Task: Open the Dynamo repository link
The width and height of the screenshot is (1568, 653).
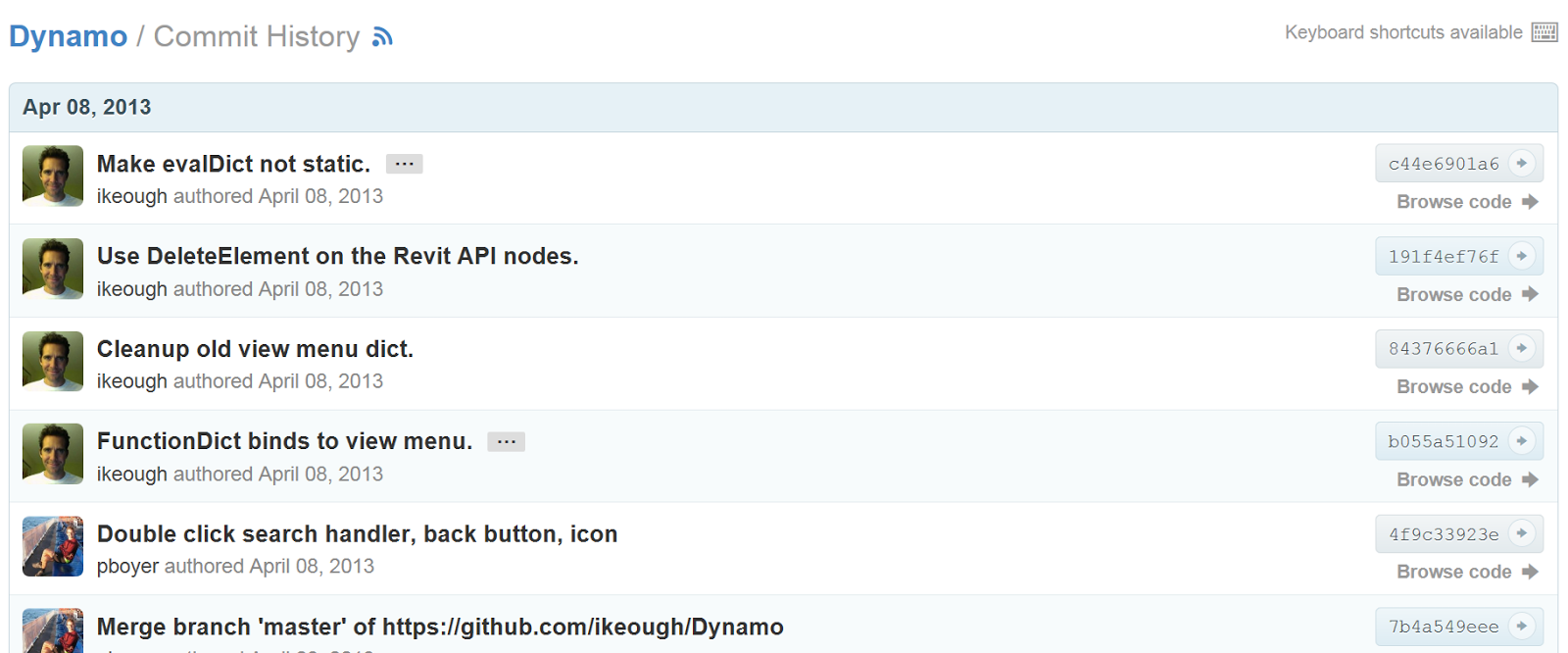Action: coord(68,36)
